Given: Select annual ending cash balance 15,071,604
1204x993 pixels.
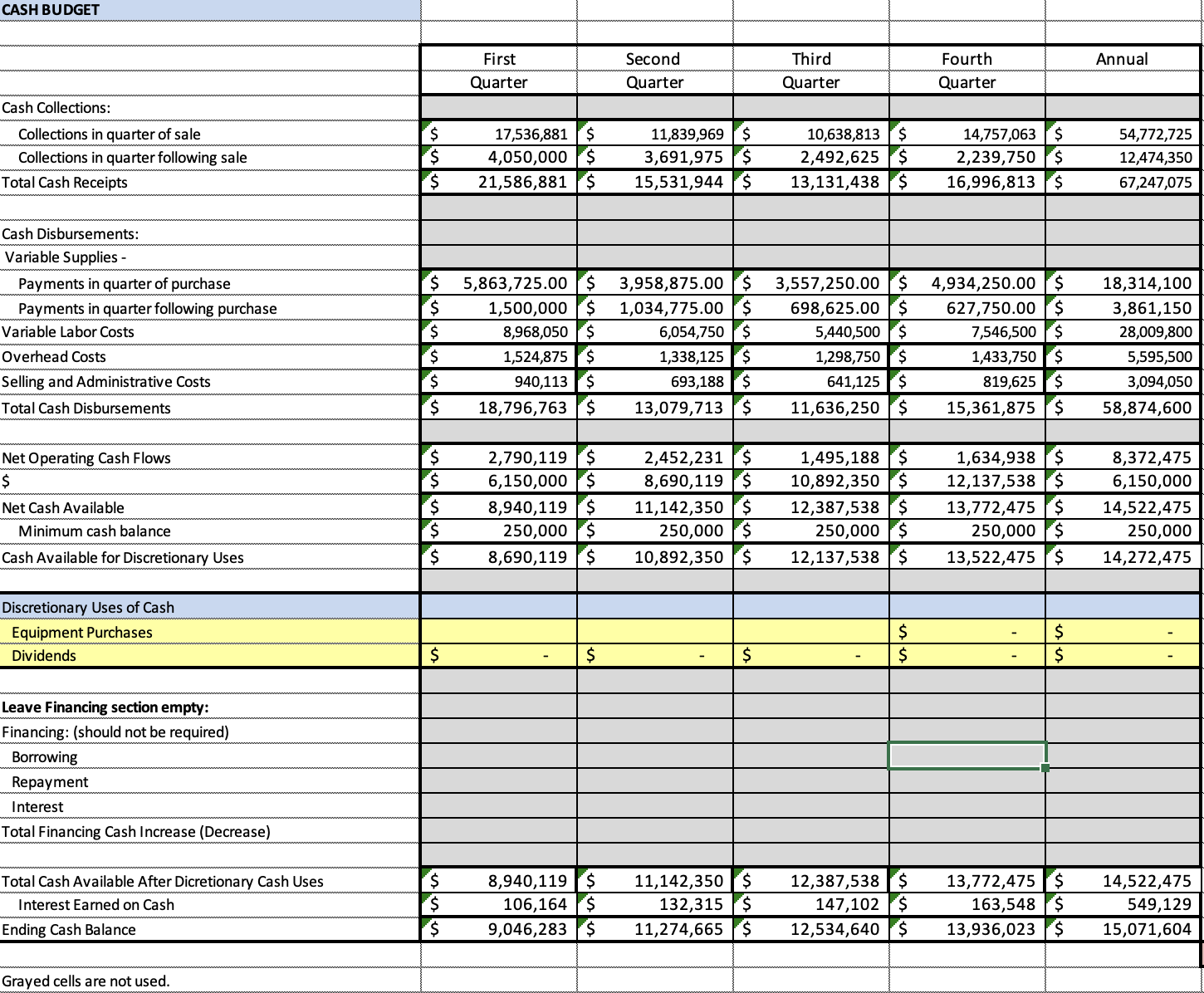Looking at the screenshot, I should tap(1123, 929).
